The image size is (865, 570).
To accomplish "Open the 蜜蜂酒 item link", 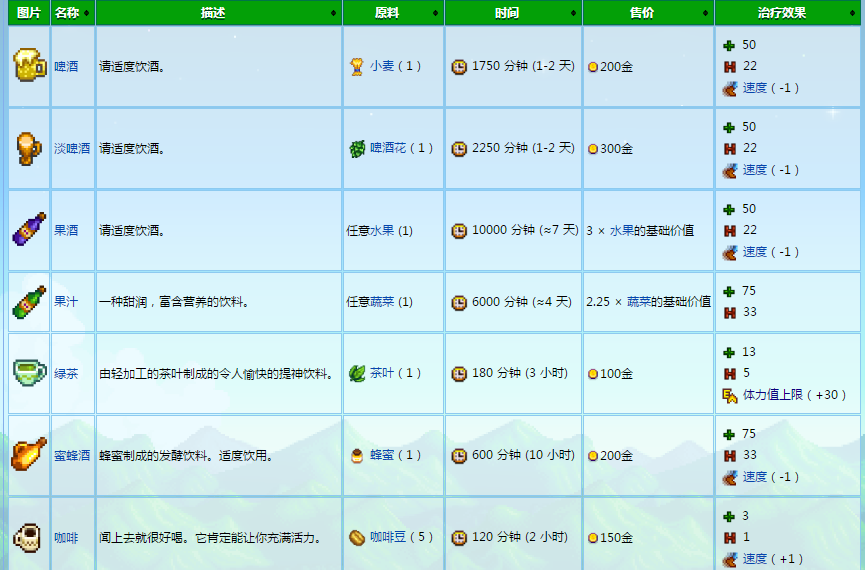I will click(72, 456).
